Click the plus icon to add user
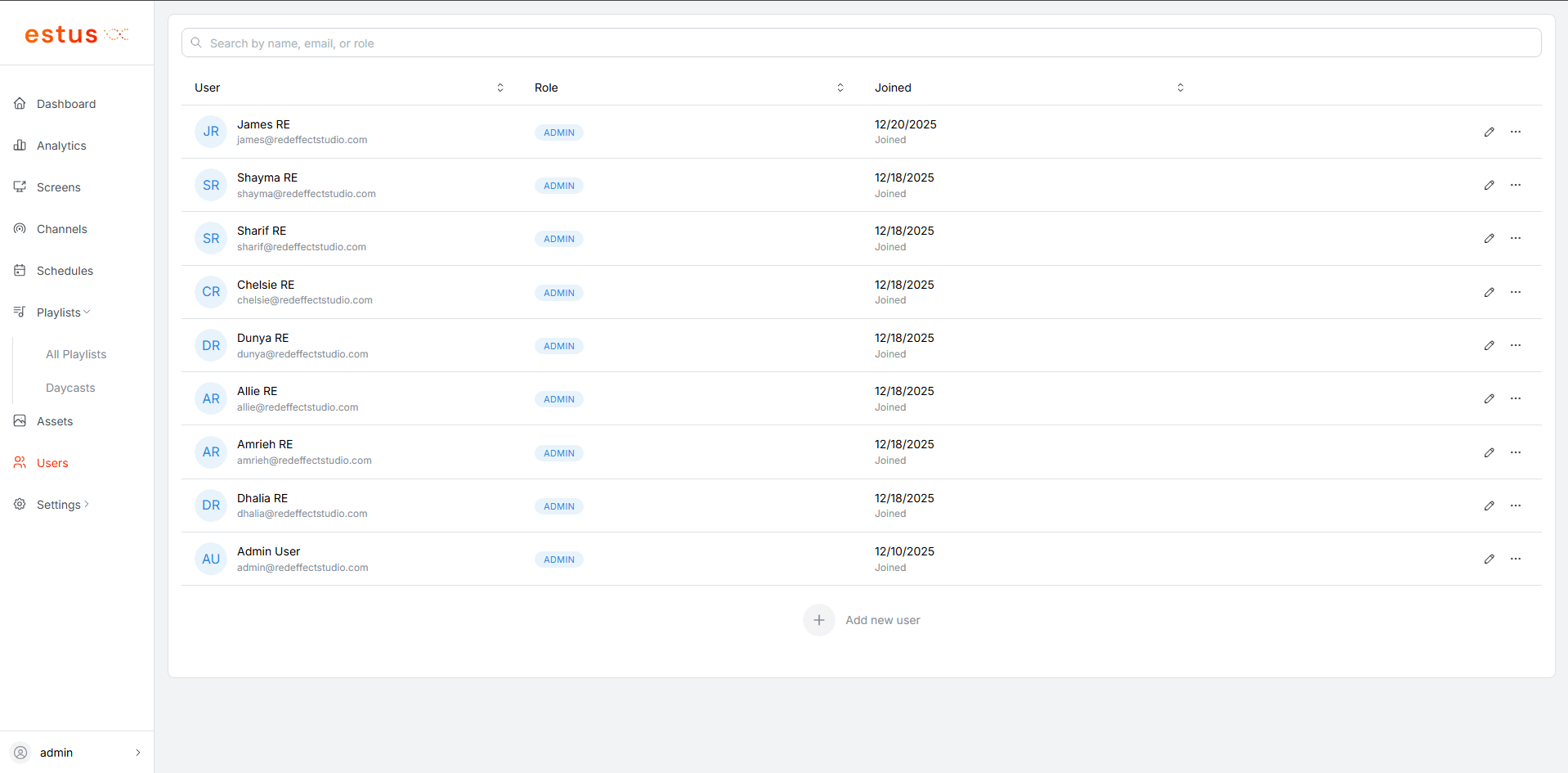The height and width of the screenshot is (773, 1568). [x=819, y=620]
